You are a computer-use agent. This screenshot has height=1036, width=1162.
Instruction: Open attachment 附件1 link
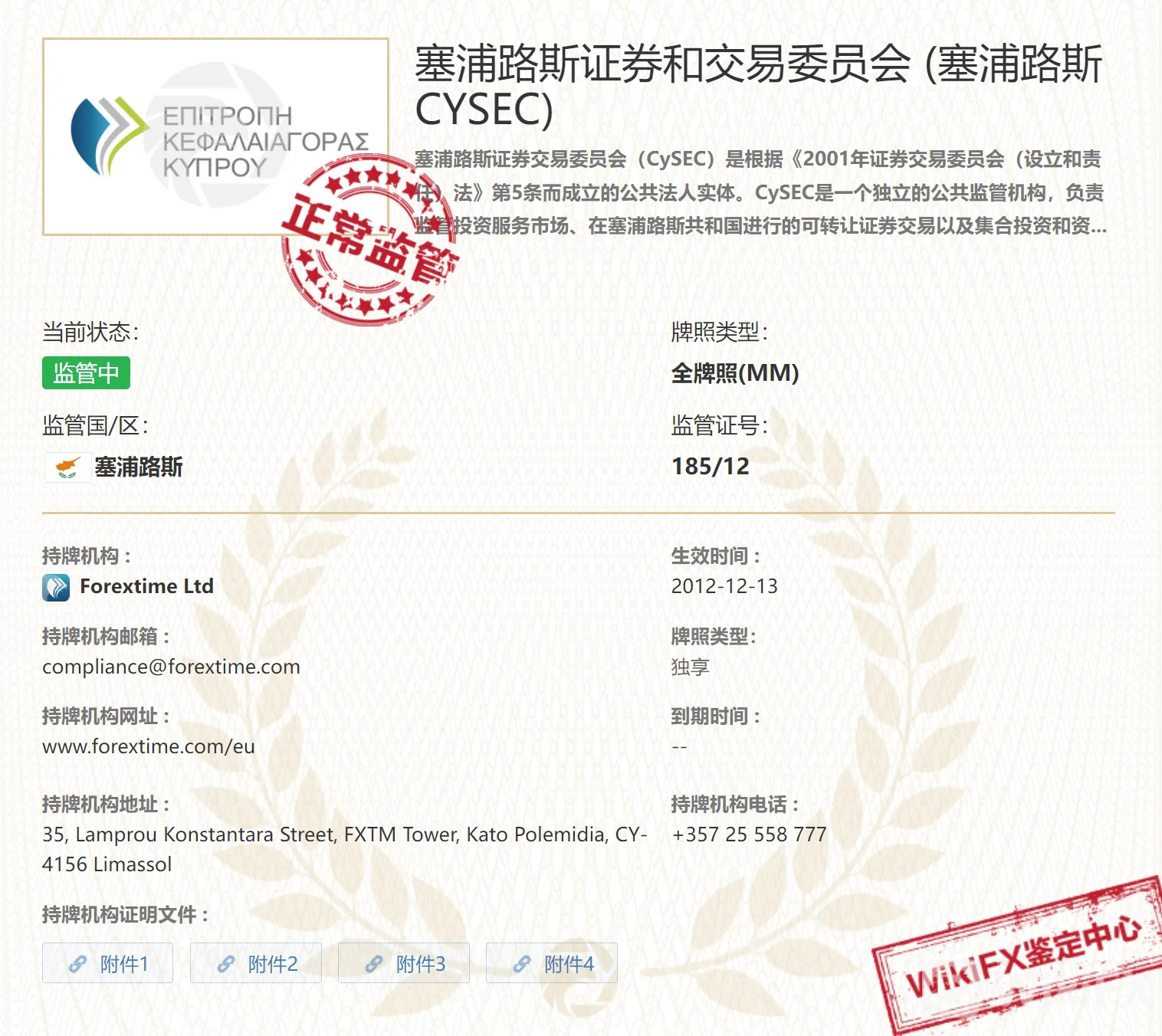[x=107, y=963]
